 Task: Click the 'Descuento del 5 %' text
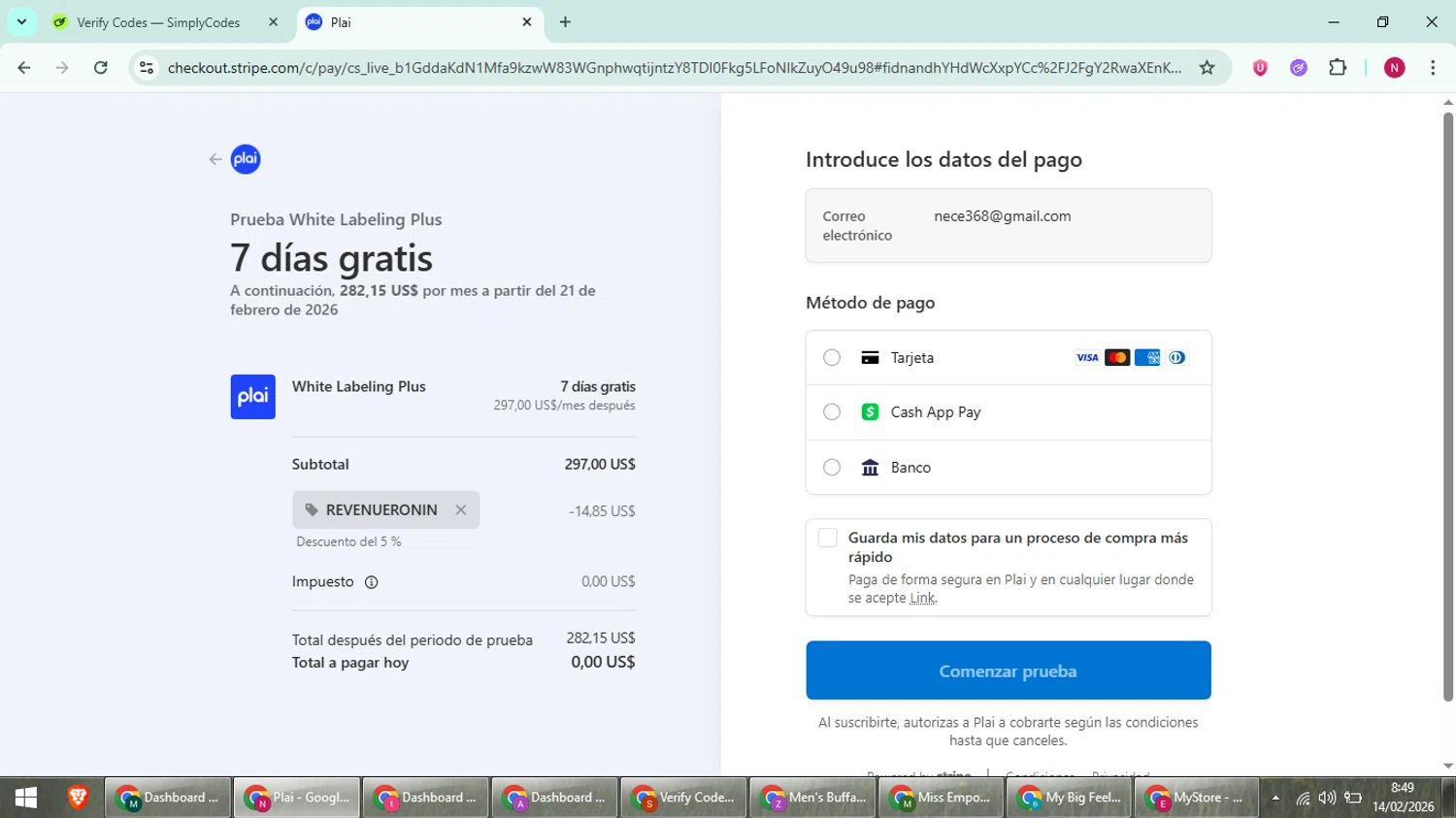(348, 541)
